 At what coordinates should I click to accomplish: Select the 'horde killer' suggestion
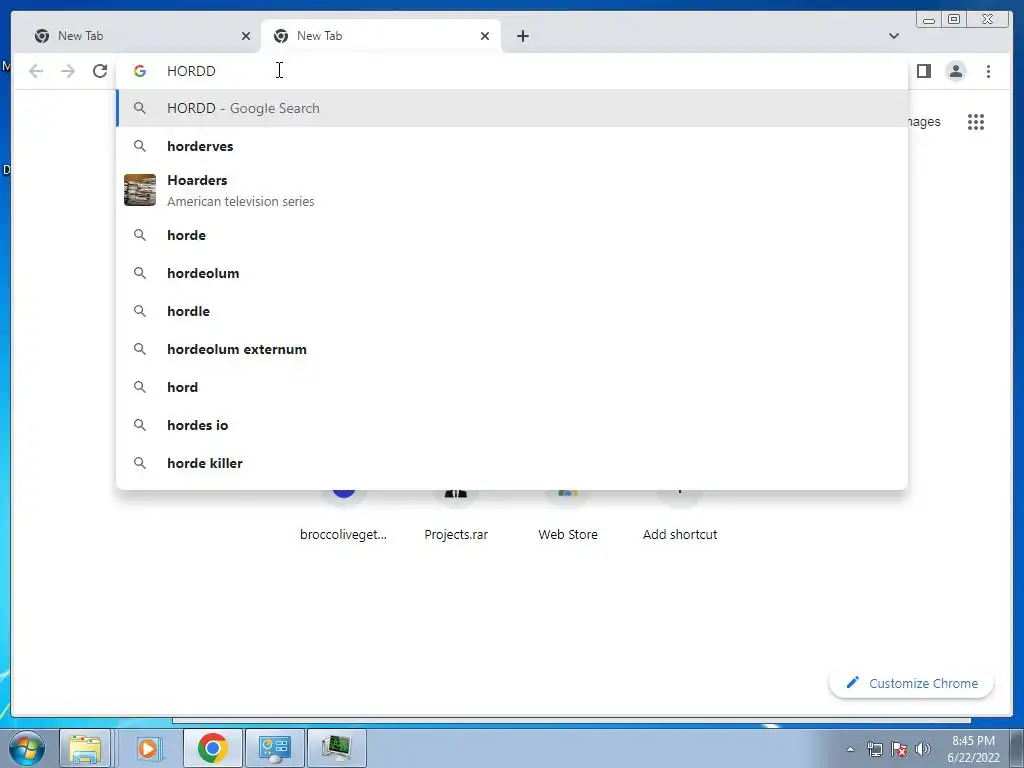click(x=512, y=462)
